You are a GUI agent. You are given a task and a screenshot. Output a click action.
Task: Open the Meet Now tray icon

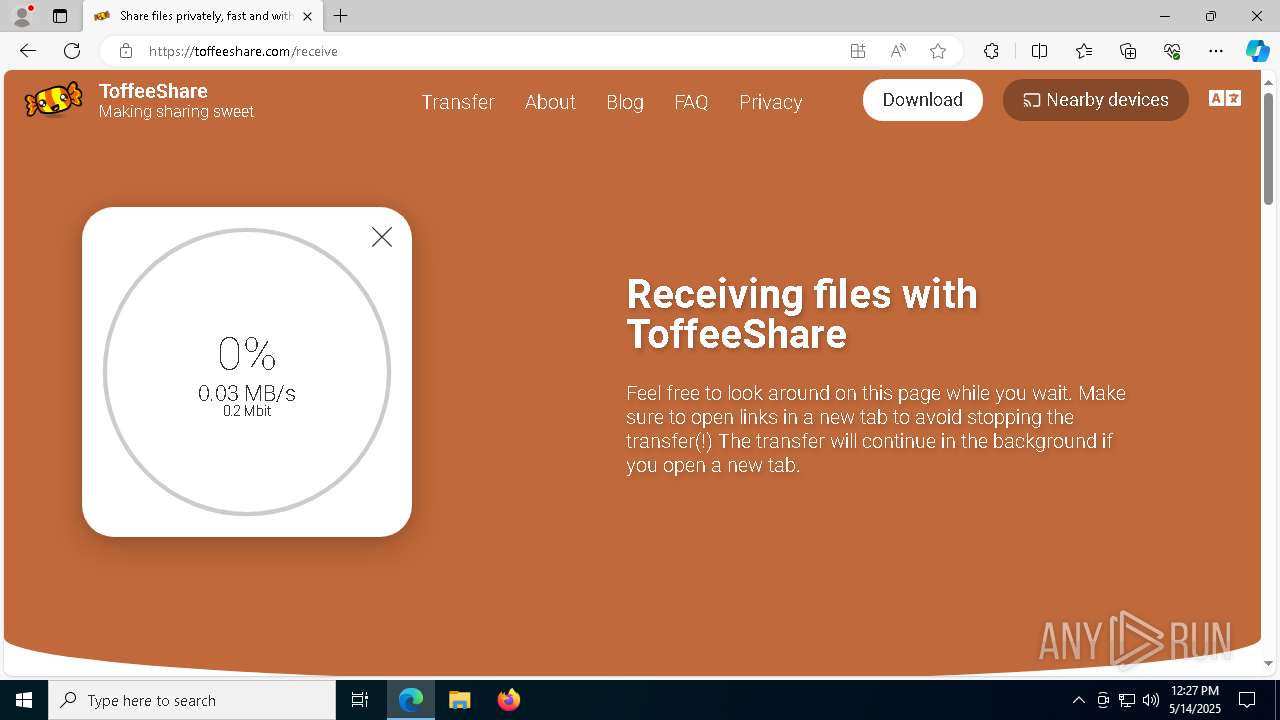coord(1103,700)
